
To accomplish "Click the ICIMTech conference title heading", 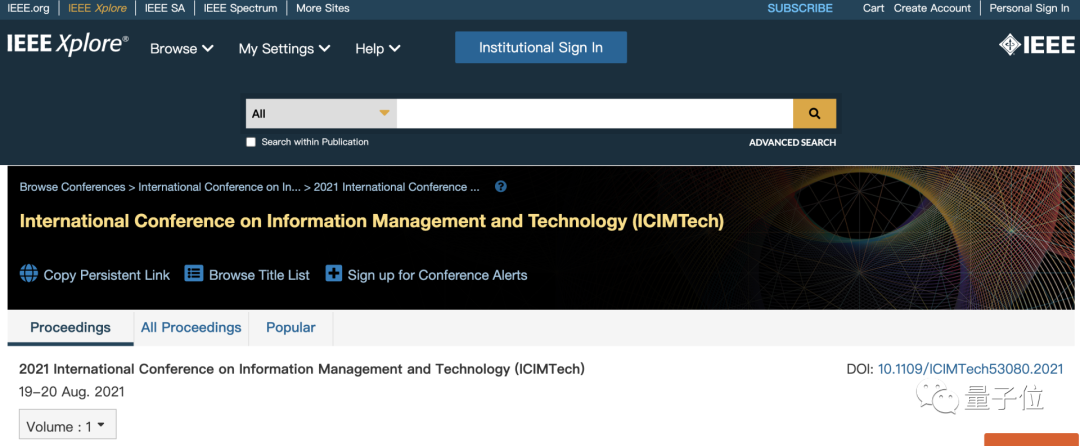I will [372, 222].
